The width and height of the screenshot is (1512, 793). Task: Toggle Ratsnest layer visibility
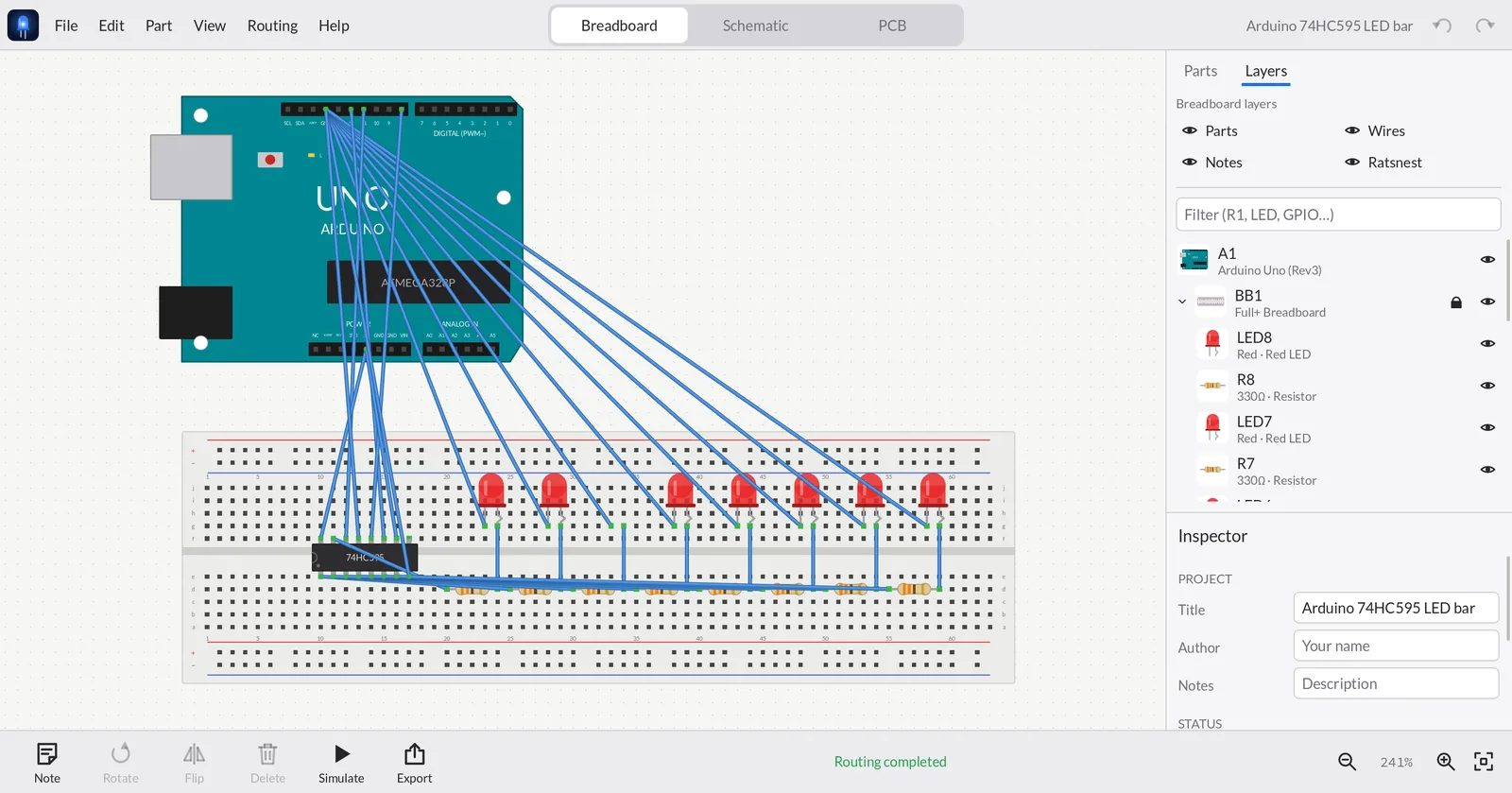tap(1352, 163)
